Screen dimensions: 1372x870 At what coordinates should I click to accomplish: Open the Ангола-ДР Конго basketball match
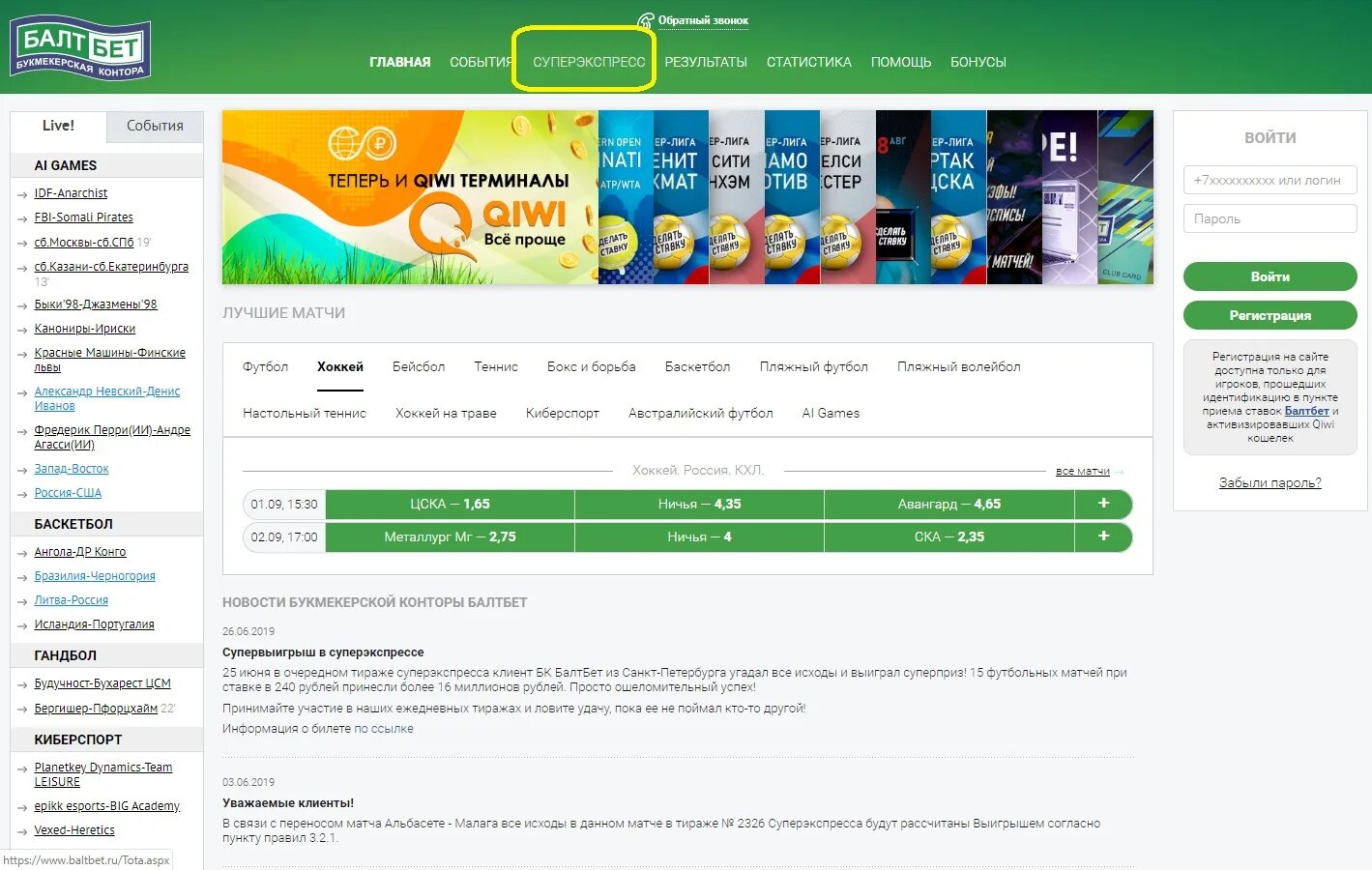(80, 552)
